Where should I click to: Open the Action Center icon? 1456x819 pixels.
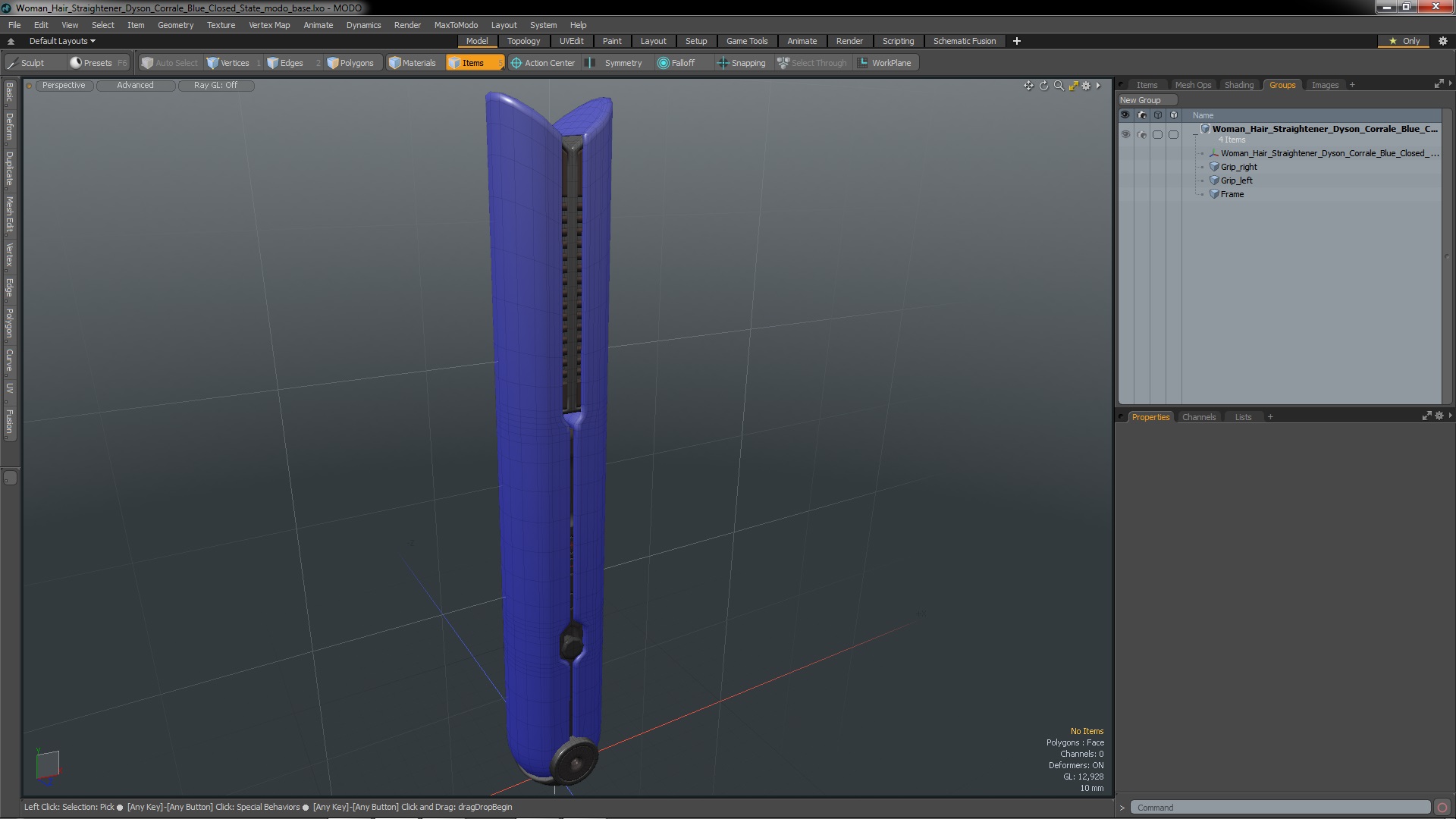516,63
